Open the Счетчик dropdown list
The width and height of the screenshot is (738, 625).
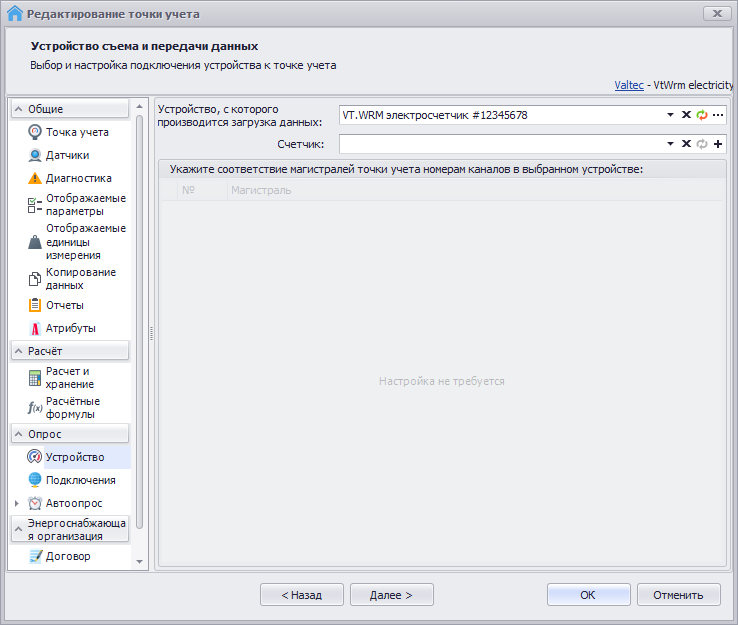(x=672, y=144)
